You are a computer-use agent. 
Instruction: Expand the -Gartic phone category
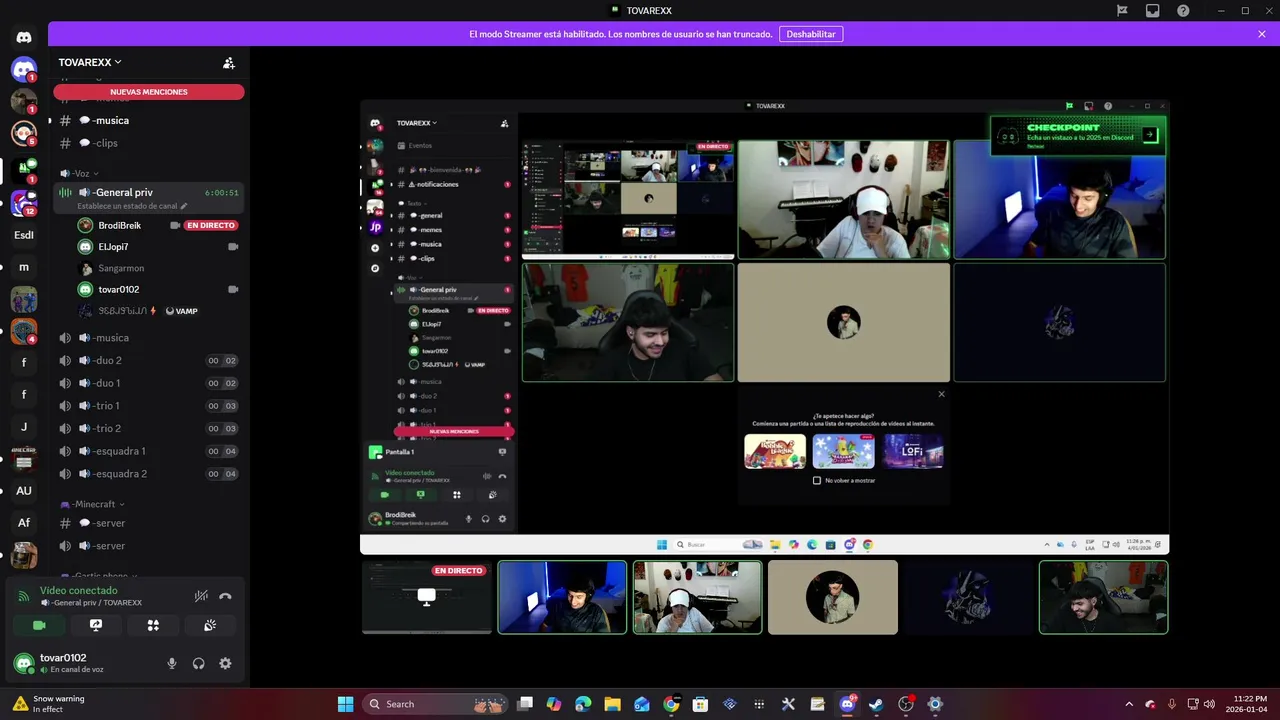pyautogui.click(x=98, y=576)
